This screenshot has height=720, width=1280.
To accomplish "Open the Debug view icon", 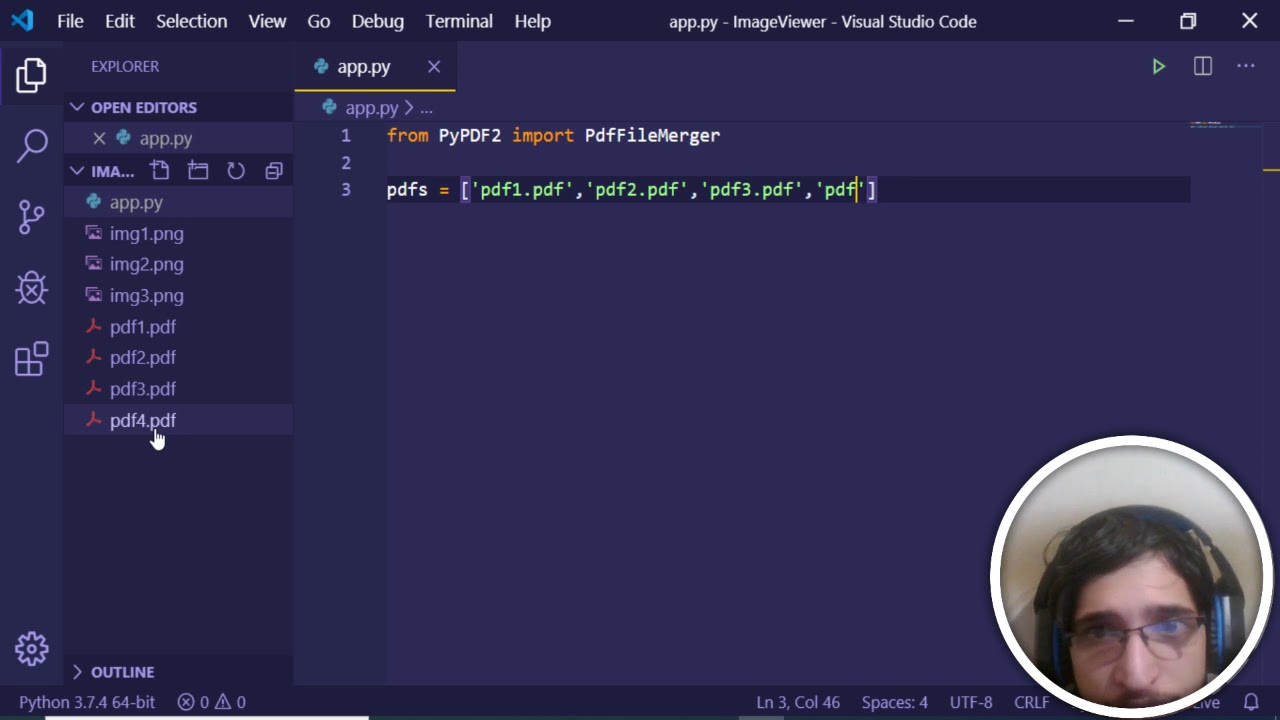I will tap(32, 288).
